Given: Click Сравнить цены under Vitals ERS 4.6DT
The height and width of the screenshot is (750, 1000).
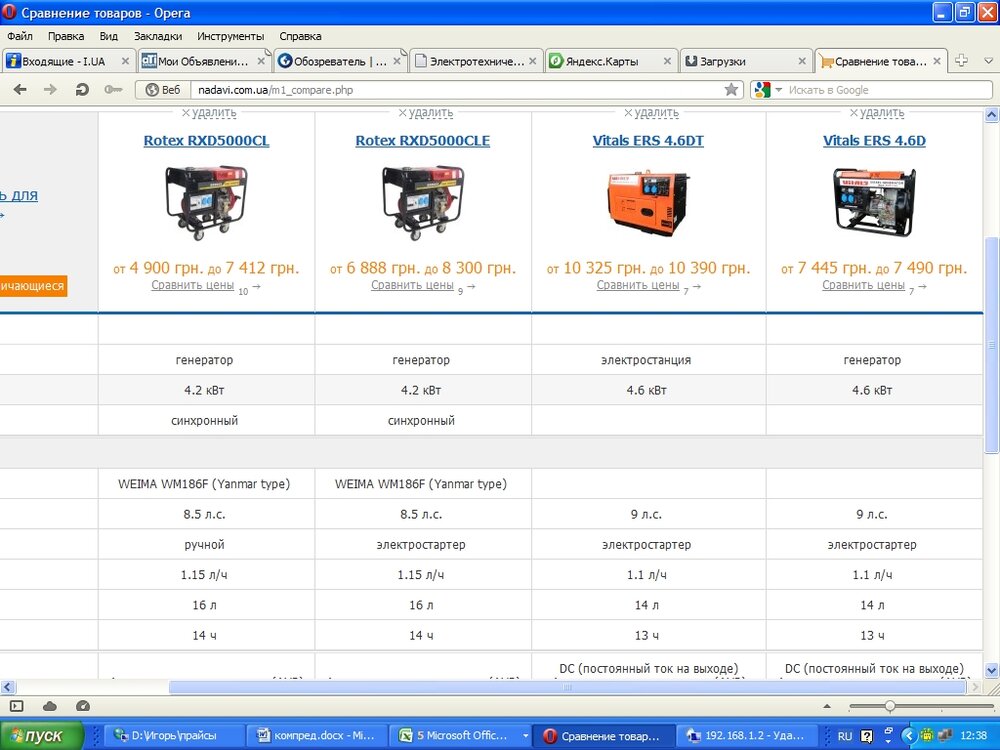Looking at the screenshot, I should point(638,285).
